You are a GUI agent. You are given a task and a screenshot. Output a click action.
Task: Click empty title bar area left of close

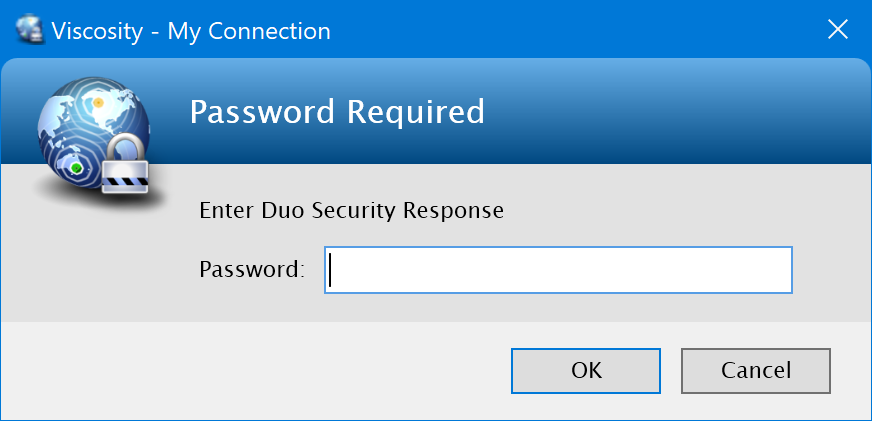click(x=600, y=30)
